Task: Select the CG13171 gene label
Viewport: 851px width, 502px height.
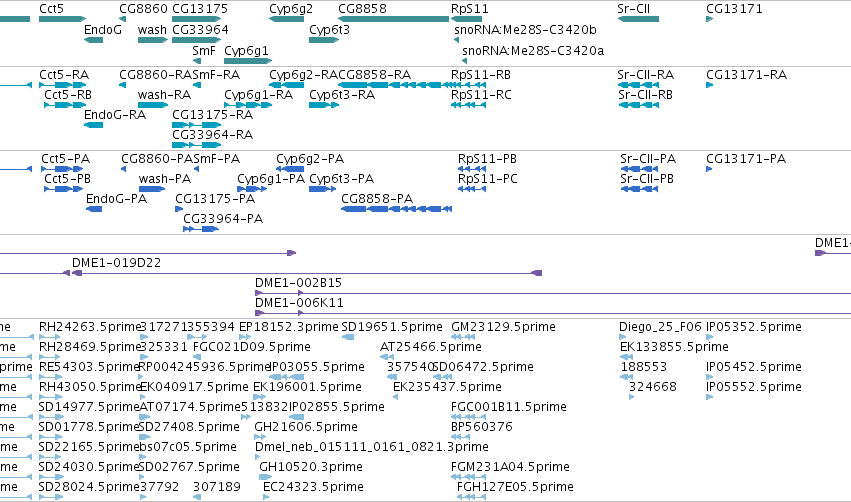Action: click(734, 9)
